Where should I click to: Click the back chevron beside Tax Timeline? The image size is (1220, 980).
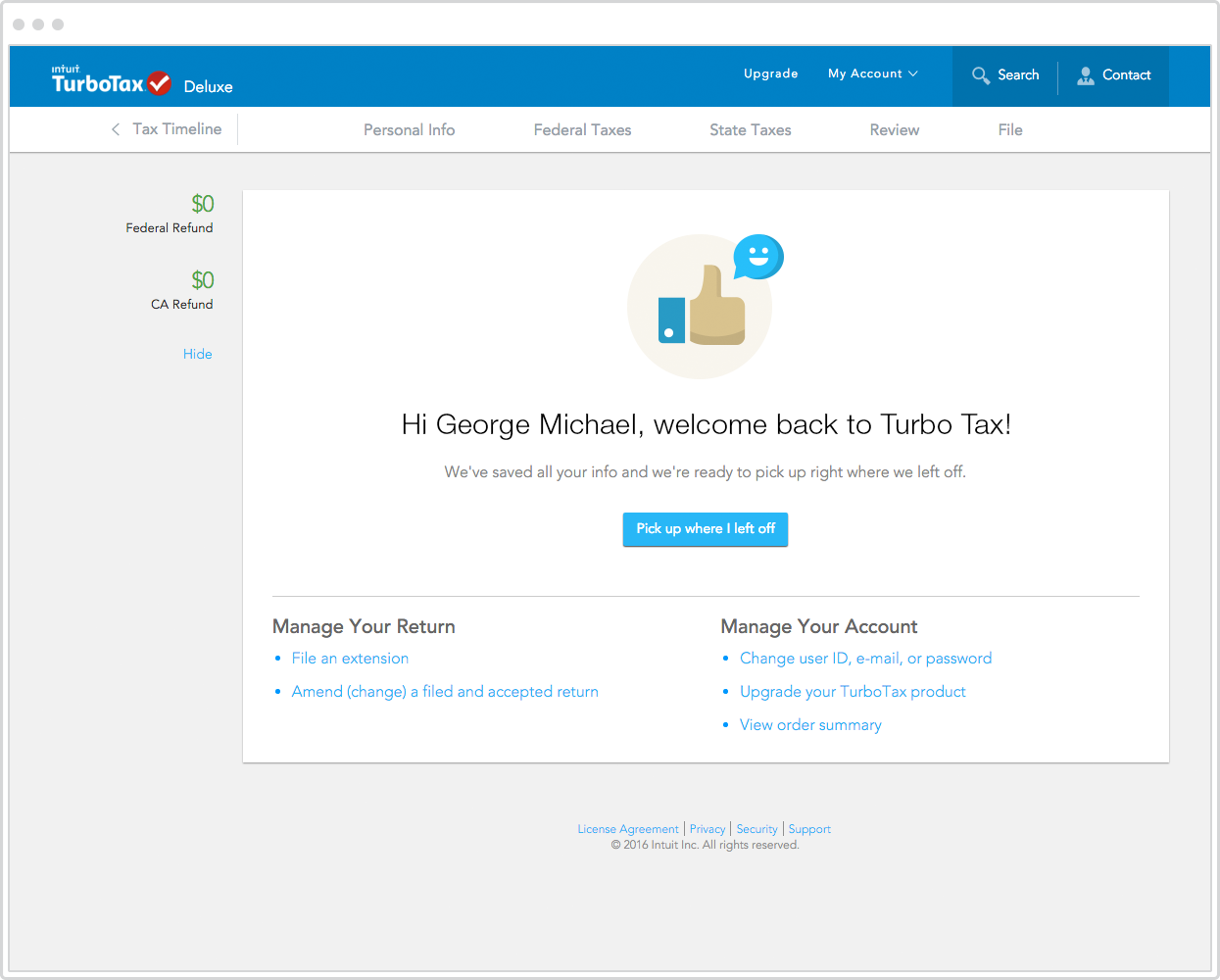116,129
